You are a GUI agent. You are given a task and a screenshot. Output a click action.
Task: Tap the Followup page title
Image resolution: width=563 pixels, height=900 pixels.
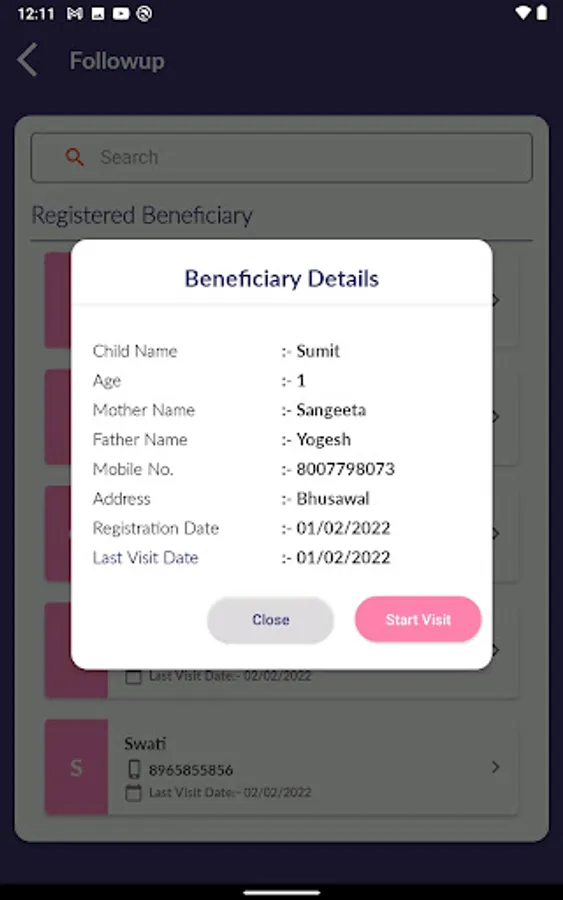click(117, 60)
